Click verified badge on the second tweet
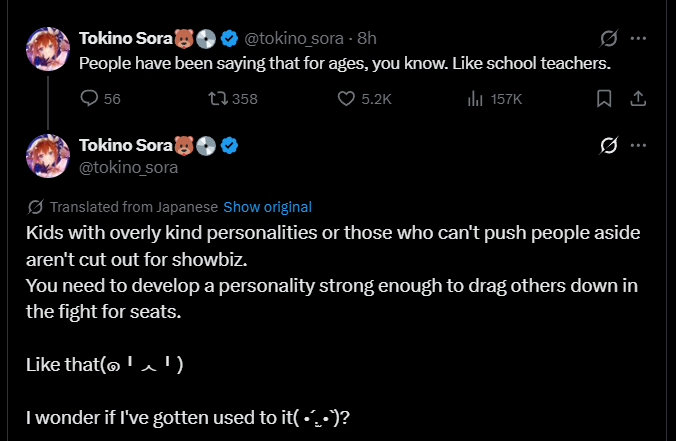This screenshot has width=676, height=441. tap(229, 146)
